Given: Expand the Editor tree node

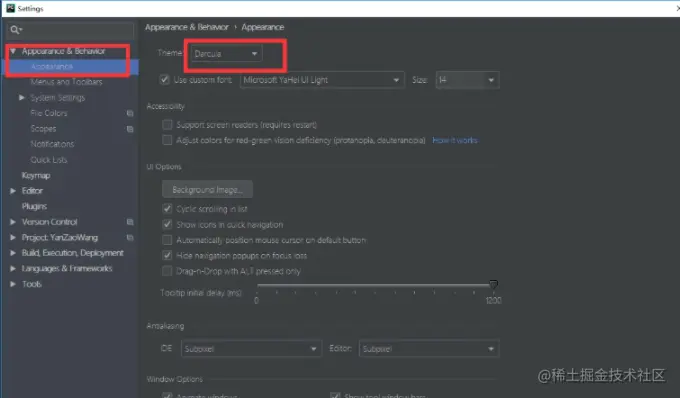Looking at the screenshot, I should tap(13, 191).
